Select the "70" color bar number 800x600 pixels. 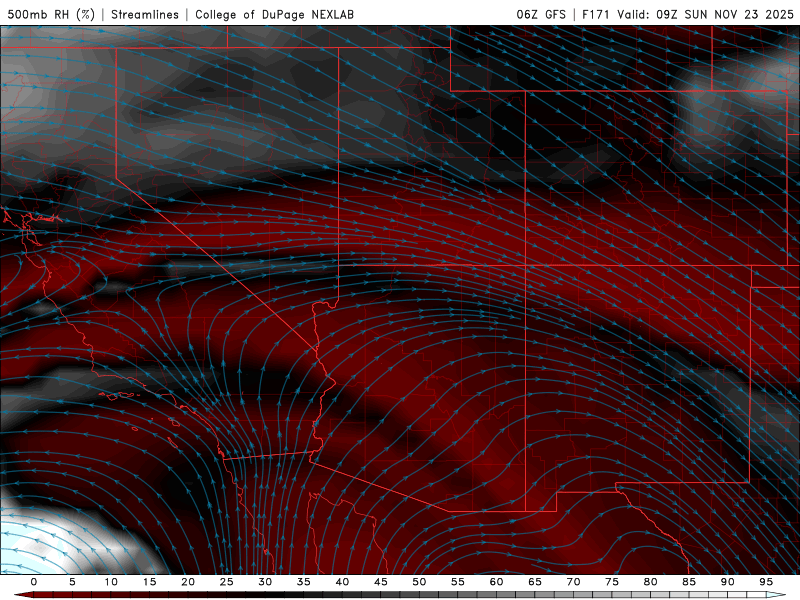pos(573,582)
